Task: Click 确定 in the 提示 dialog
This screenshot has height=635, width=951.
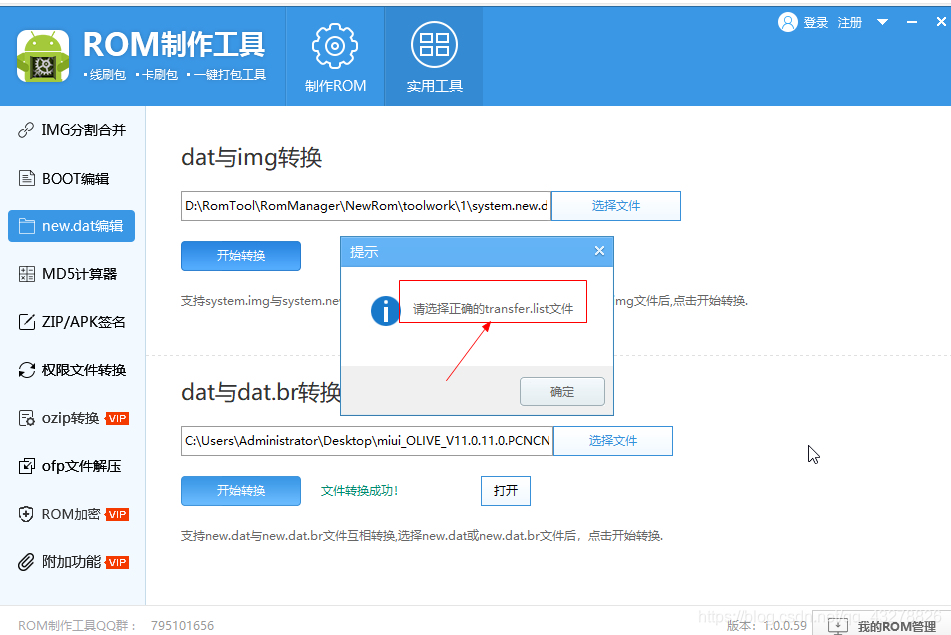Action: coord(562,392)
